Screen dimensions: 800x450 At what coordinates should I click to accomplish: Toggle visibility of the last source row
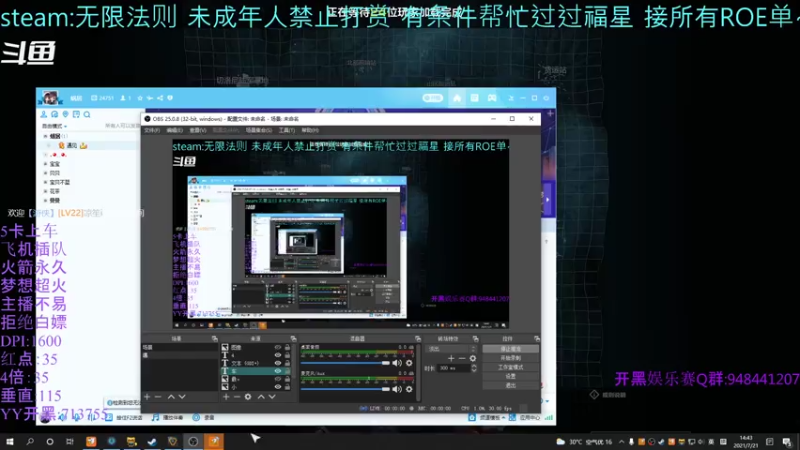tap(278, 387)
